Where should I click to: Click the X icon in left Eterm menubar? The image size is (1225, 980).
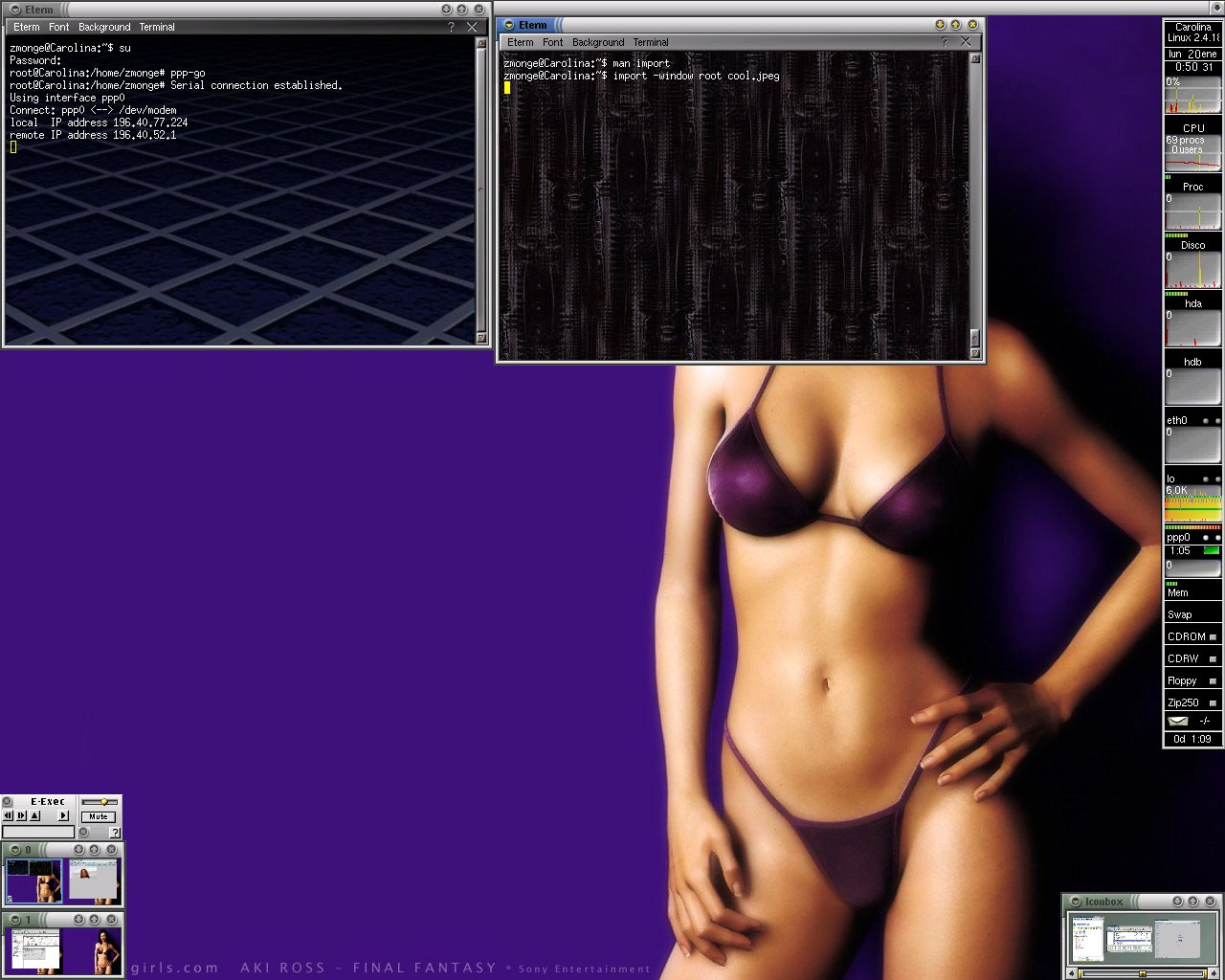pyautogui.click(x=472, y=27)
